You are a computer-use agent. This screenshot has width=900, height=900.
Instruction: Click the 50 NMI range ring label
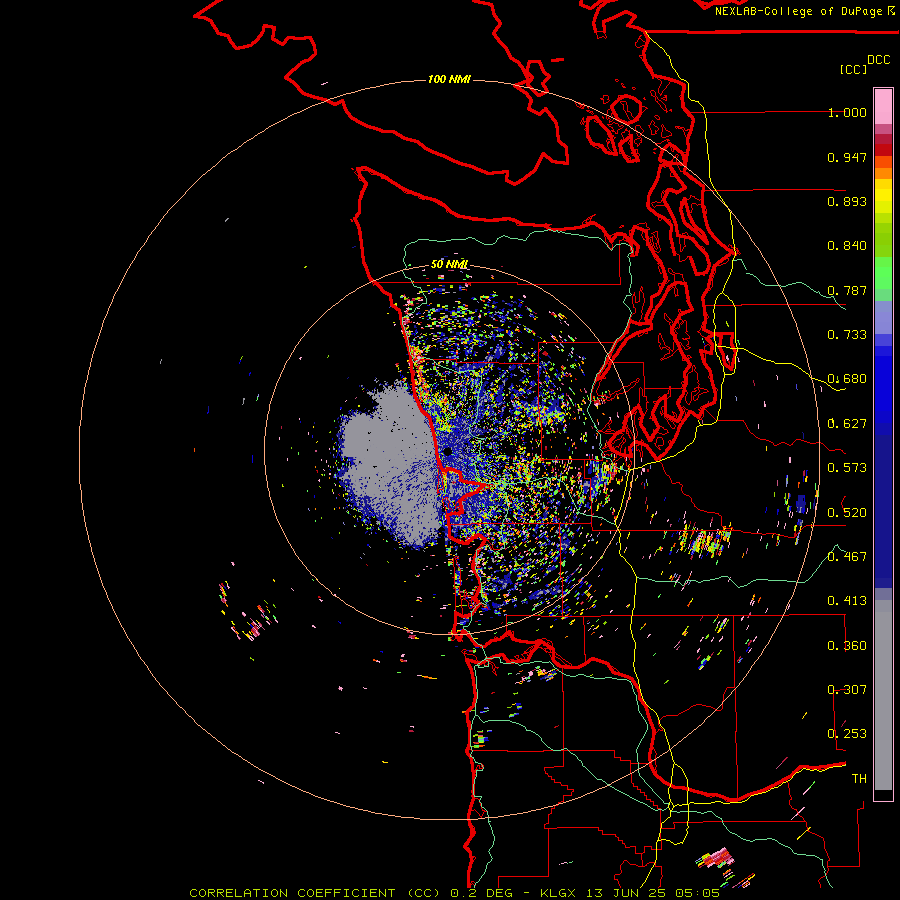pyautogui.click(x=449, y=264)
